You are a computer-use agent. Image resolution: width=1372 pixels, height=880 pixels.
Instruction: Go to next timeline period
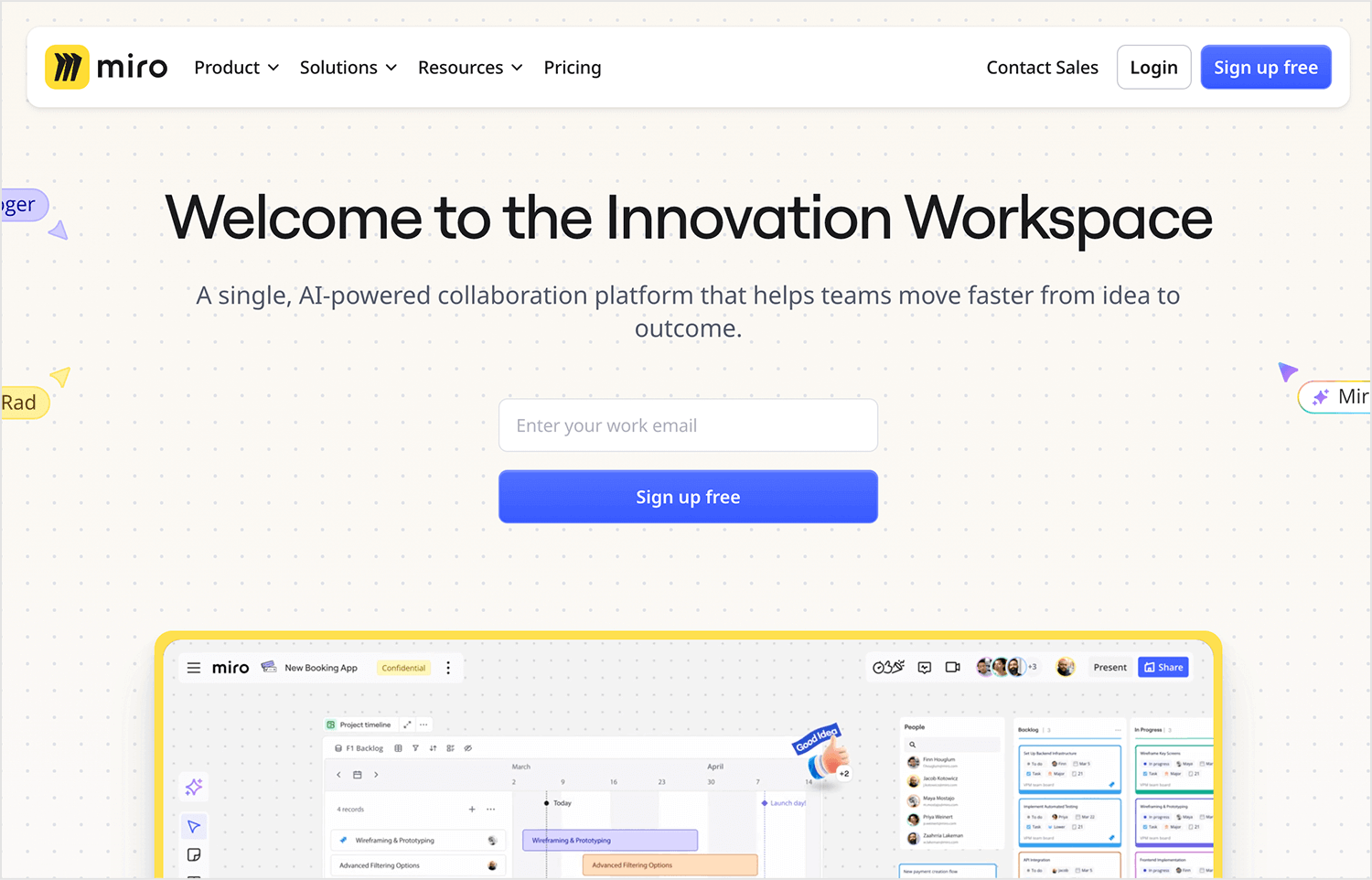(376, 775)
